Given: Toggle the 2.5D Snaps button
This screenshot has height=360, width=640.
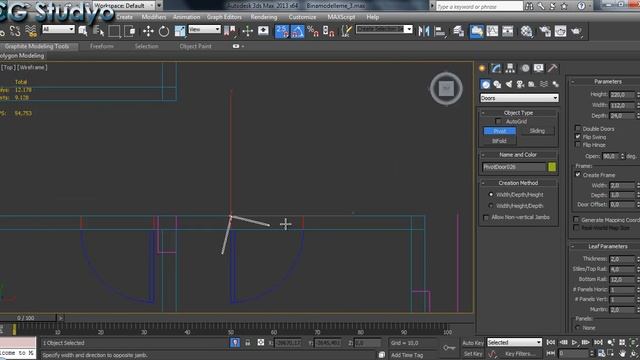Looking at the screenshot, I should (282, 31).
